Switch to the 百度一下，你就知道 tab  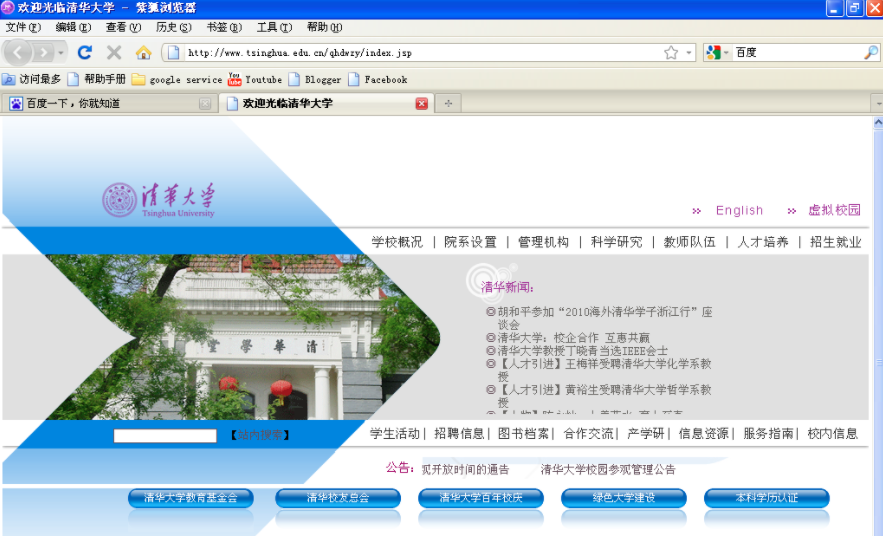pos(110,104)
